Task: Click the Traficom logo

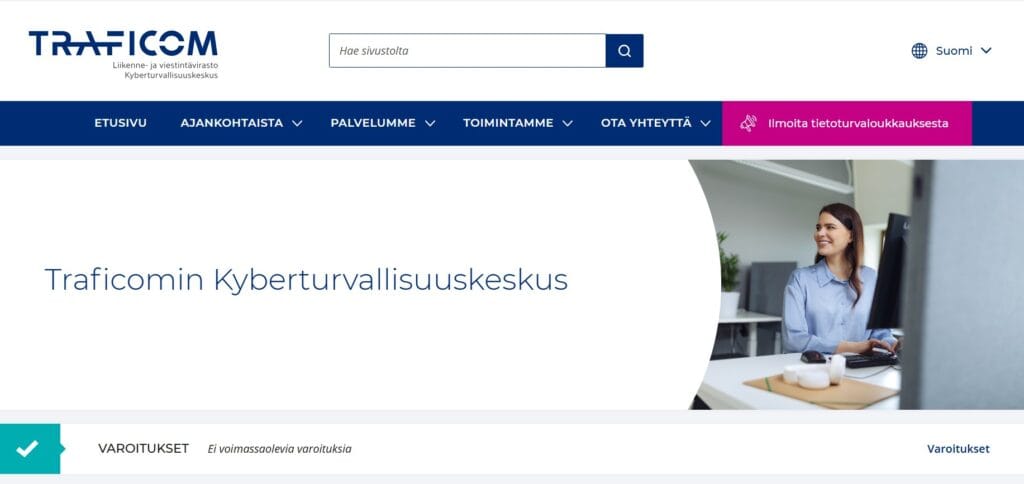Action: point(123,54)
